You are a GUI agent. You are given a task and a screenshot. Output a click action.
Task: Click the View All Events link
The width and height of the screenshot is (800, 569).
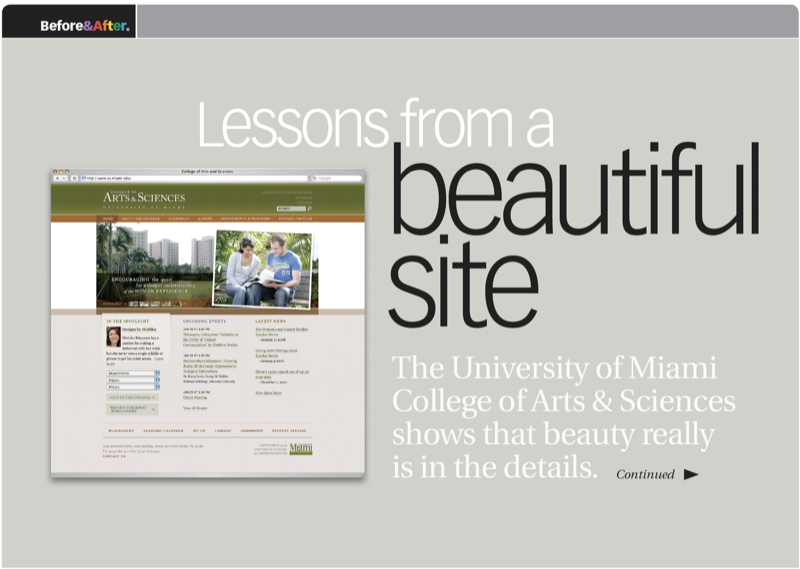pyautogui.click(x=194, y=409)
